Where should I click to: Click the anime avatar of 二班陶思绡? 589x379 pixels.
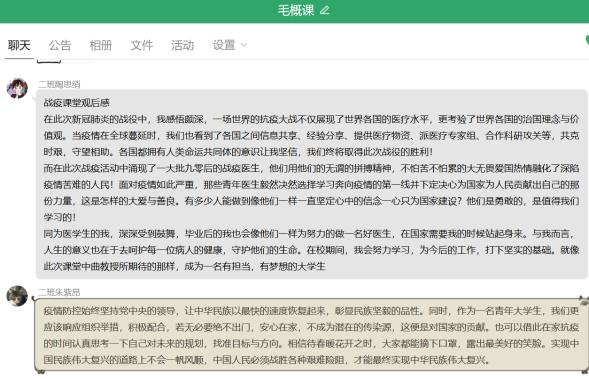pos(17,88)
